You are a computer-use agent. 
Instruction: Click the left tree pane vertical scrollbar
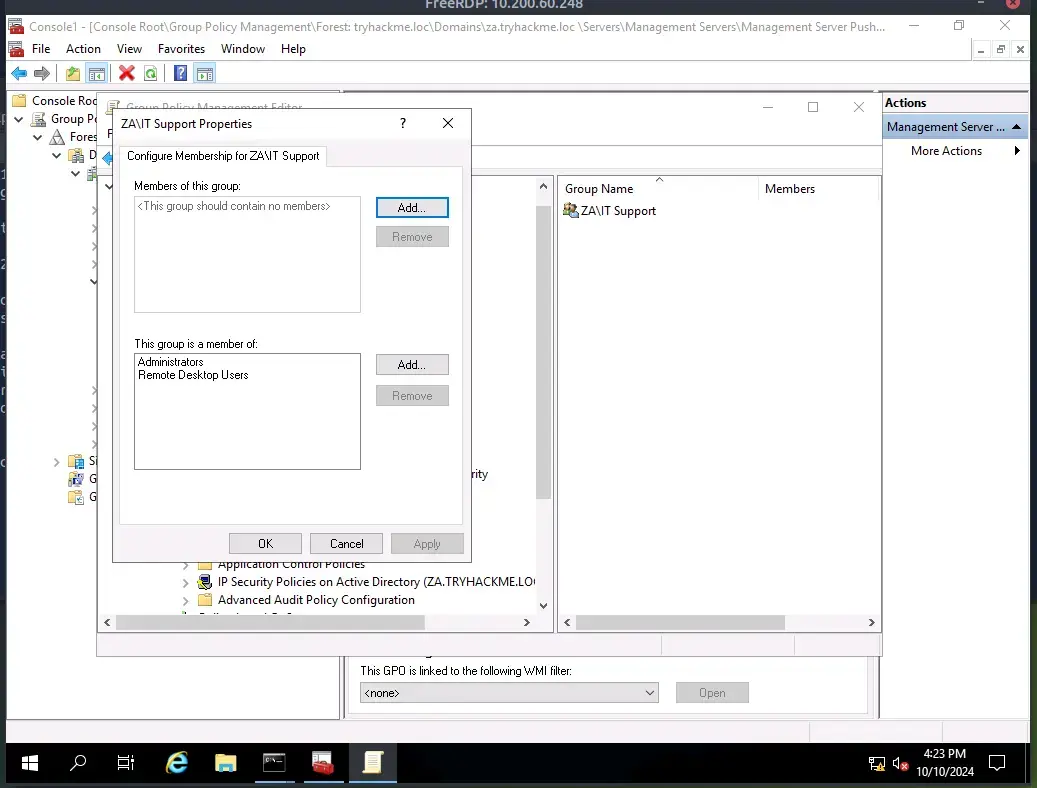[x=543, y=352]
